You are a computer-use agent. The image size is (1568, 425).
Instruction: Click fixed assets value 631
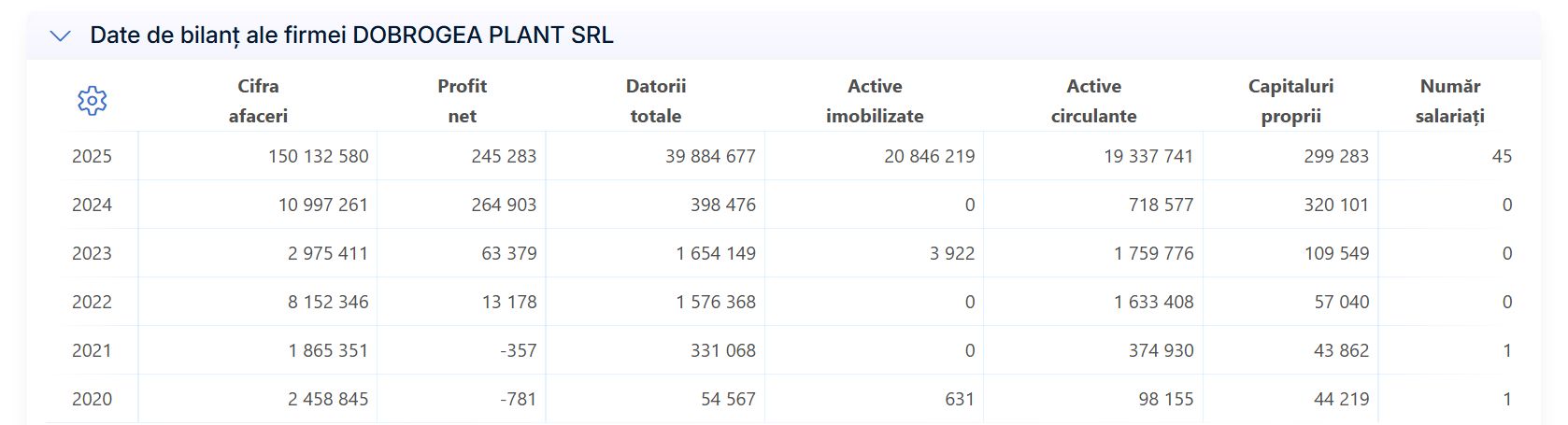(x=960, y=399)
